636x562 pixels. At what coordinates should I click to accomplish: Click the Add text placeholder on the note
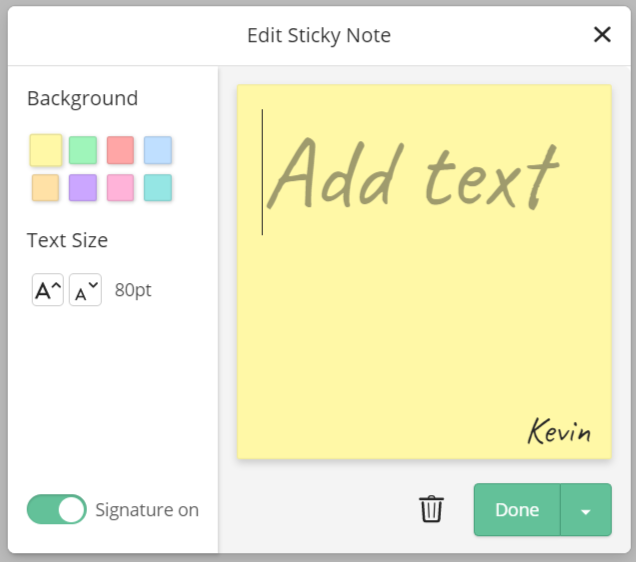(414, 174)
